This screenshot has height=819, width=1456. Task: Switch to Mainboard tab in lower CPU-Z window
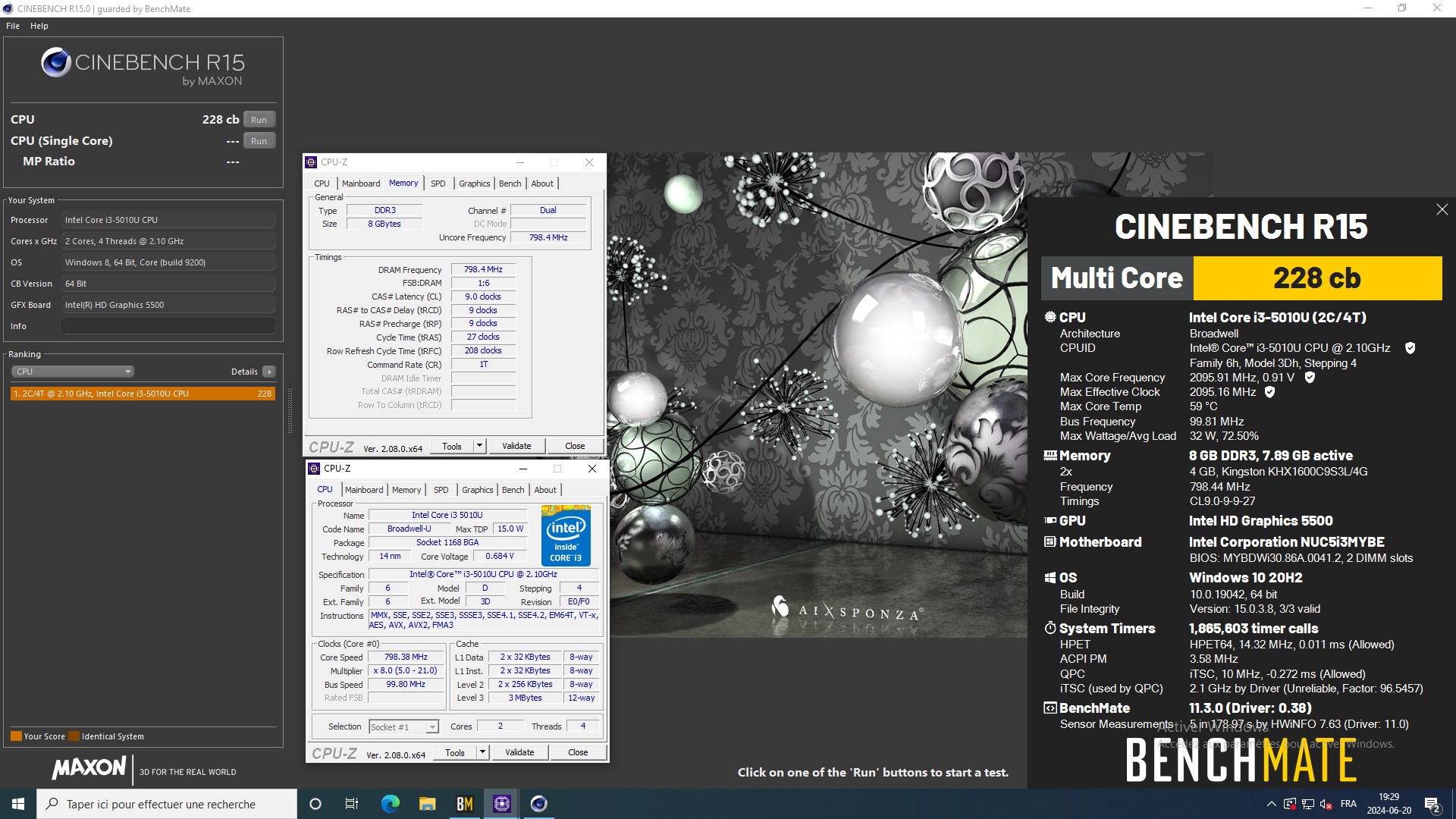click(x=364, y=490)
